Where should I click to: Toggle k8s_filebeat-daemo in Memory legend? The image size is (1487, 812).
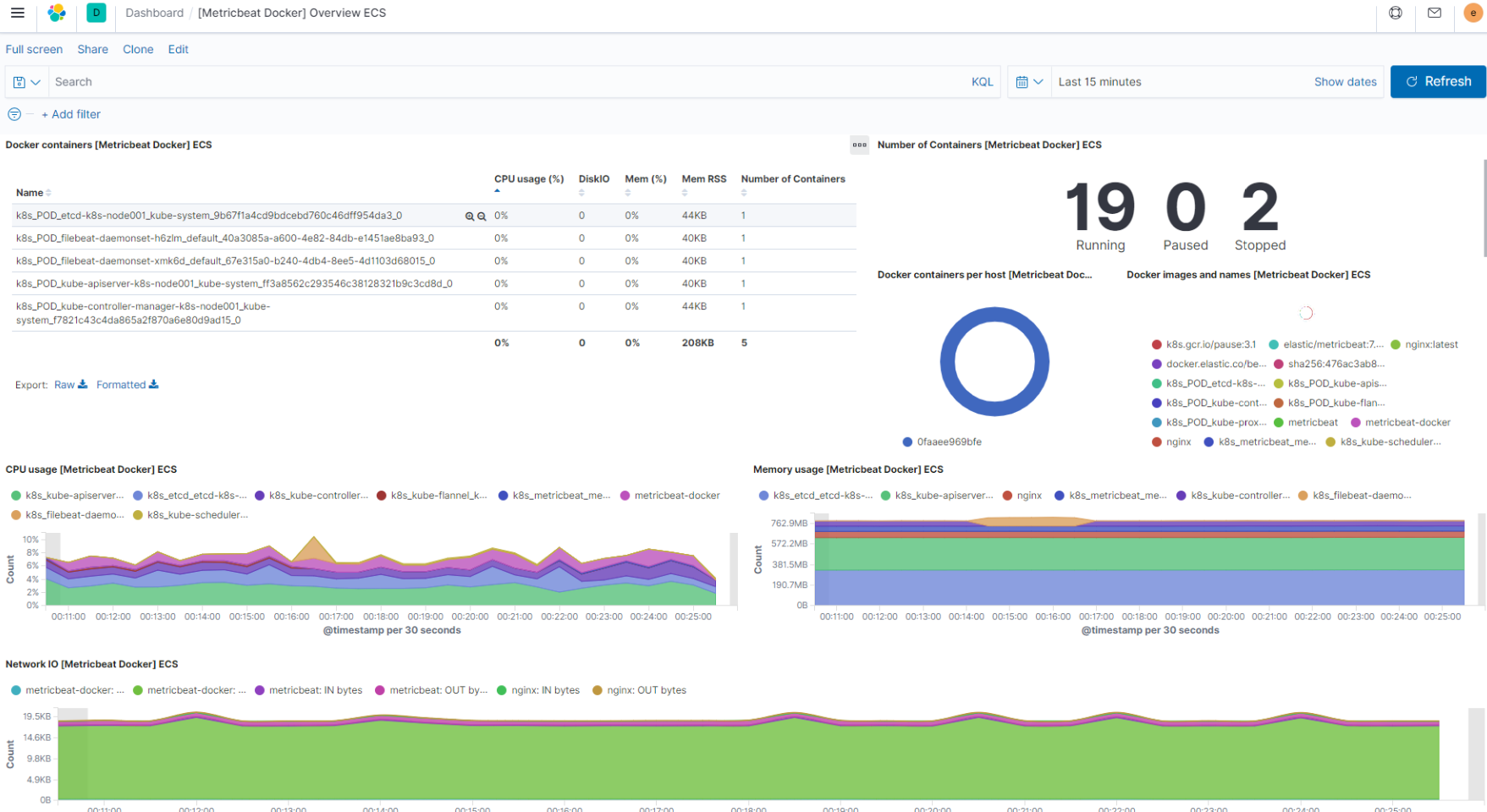(x=1354, y=496)
